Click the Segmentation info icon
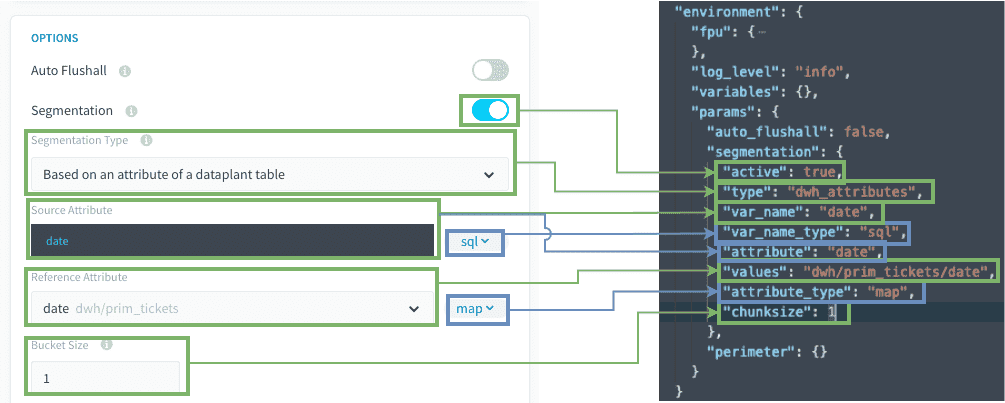The image size is (1005, 403). click(131, 111)
